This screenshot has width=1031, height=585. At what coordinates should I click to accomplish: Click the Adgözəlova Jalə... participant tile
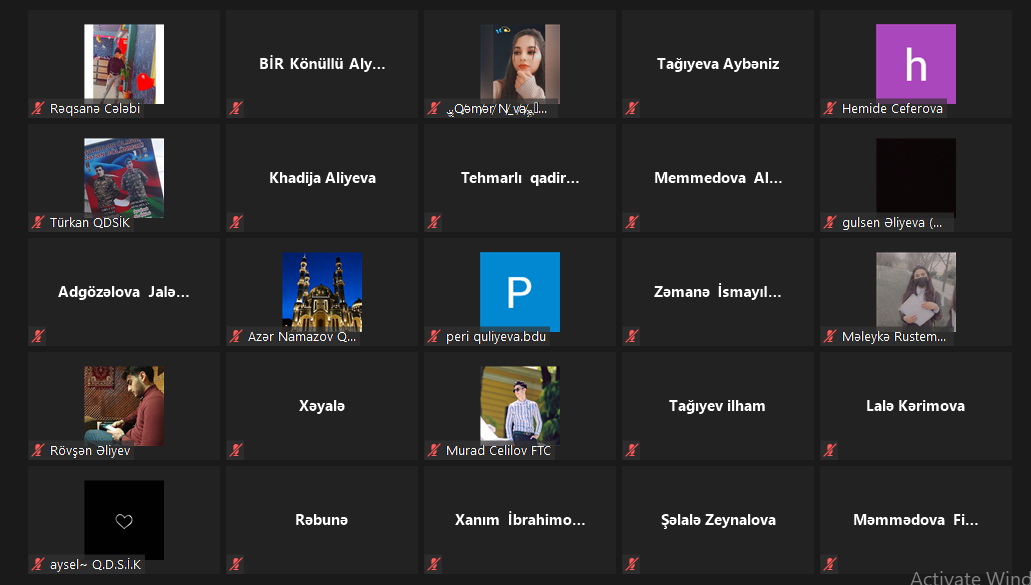pyautogui.click(x=124, y=292)
